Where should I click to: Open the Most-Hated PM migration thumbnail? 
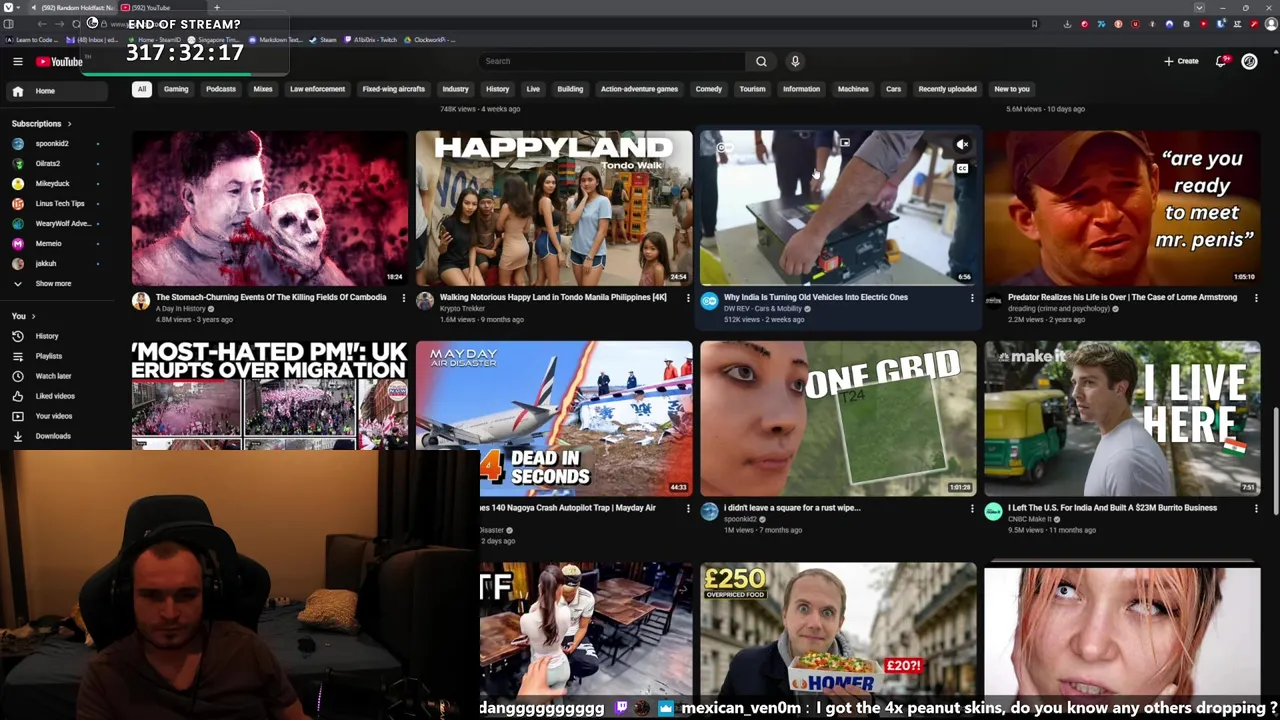tap(270, 395)
